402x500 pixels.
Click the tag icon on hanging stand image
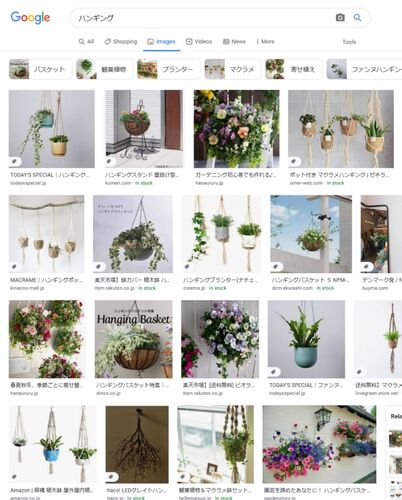point(109,161)
